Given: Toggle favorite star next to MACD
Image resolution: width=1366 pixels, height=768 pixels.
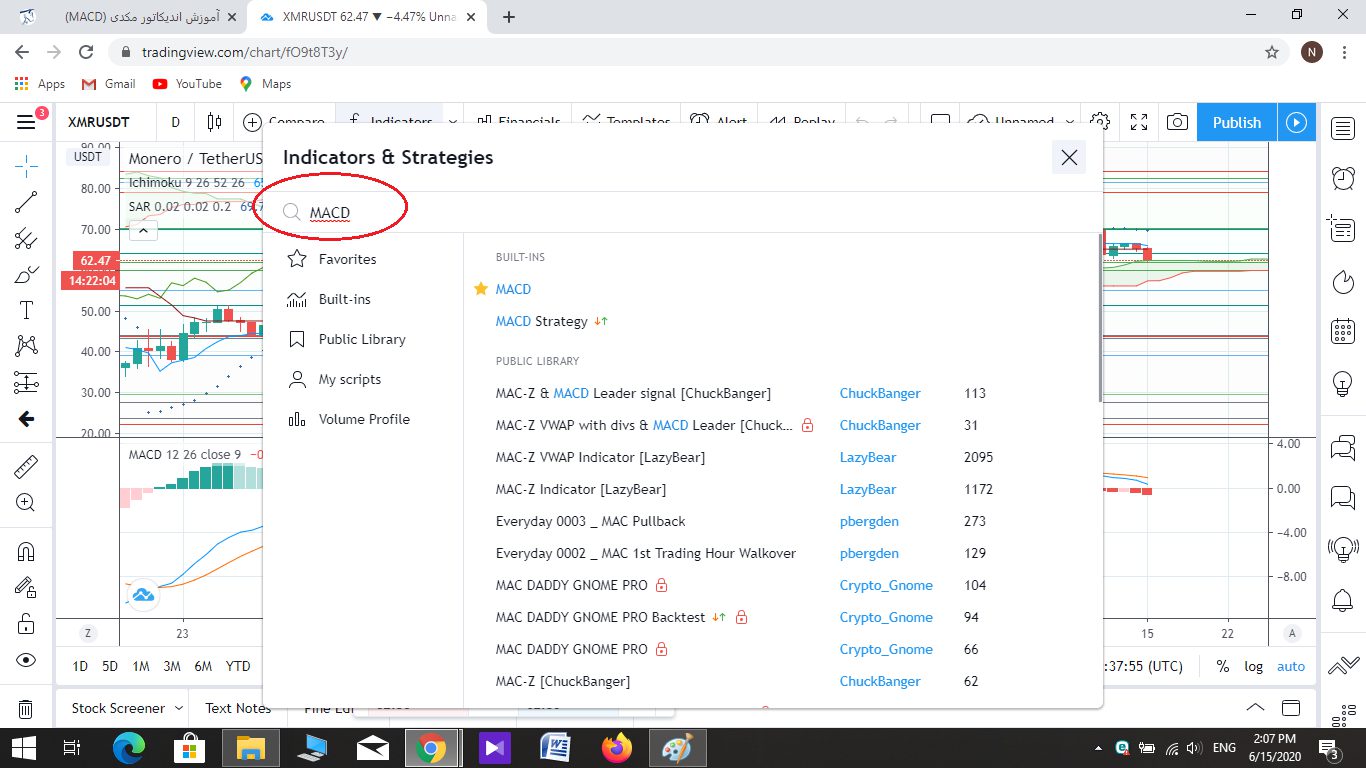Looking at the screenshot, I should (481, 289).
